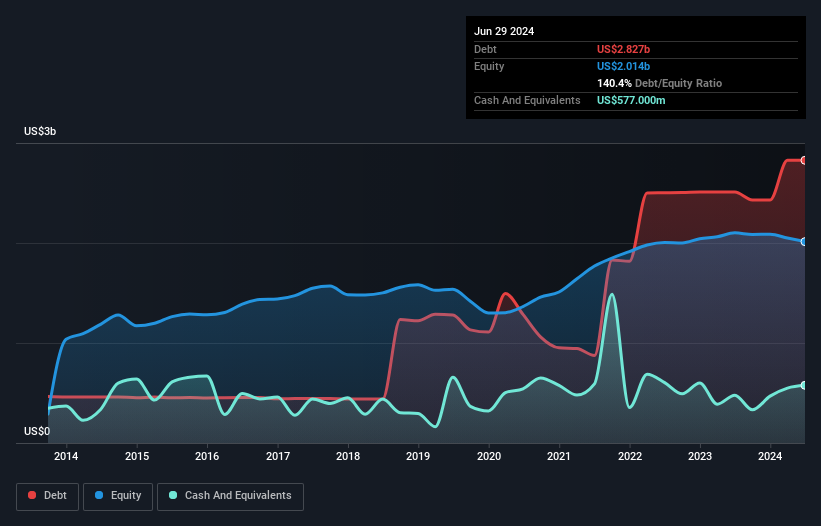The width and height of the screenshot is (821, 526).
Task: Select the 2018 x-axis label
Action: click(x=348, y=457)
